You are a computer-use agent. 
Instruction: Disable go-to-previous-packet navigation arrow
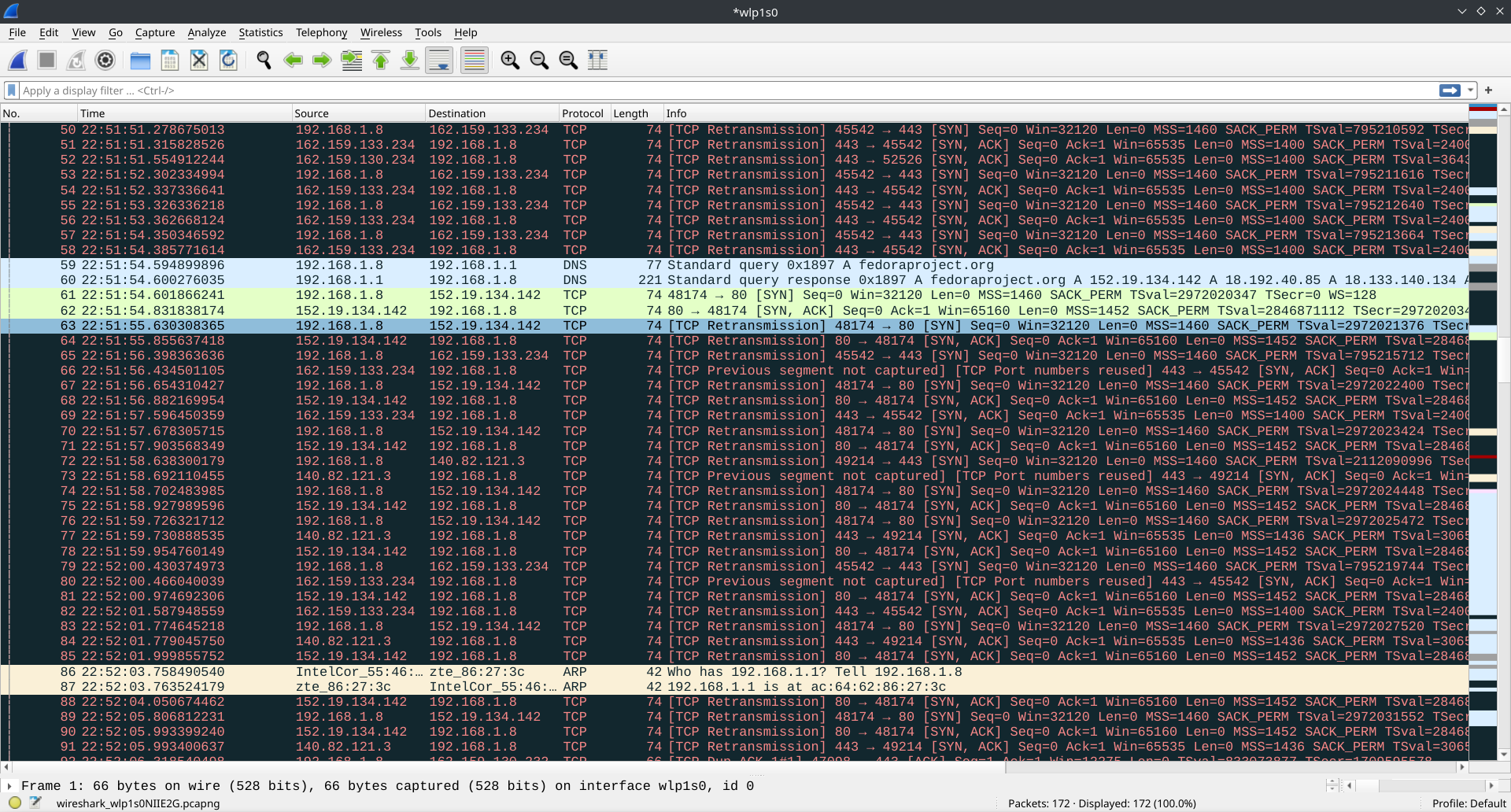293,60
